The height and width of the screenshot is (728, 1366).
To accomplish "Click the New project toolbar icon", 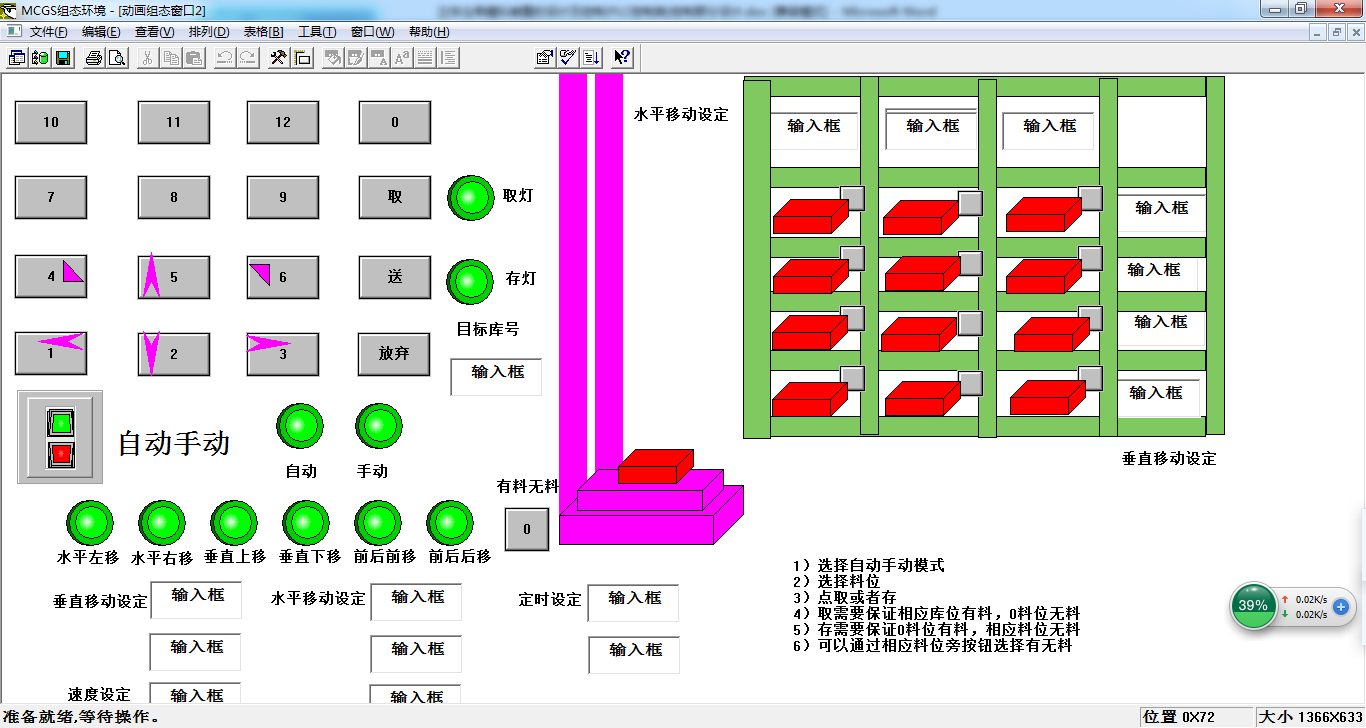I will click(16, 57).
